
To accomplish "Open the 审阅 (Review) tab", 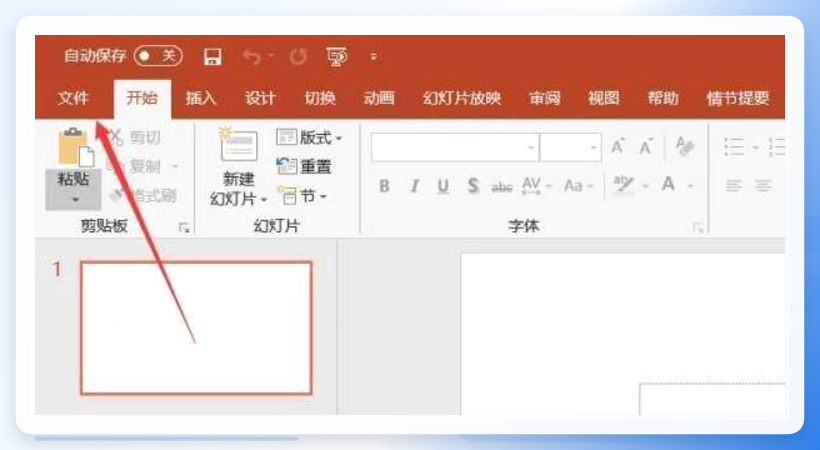I will (544, 98).
